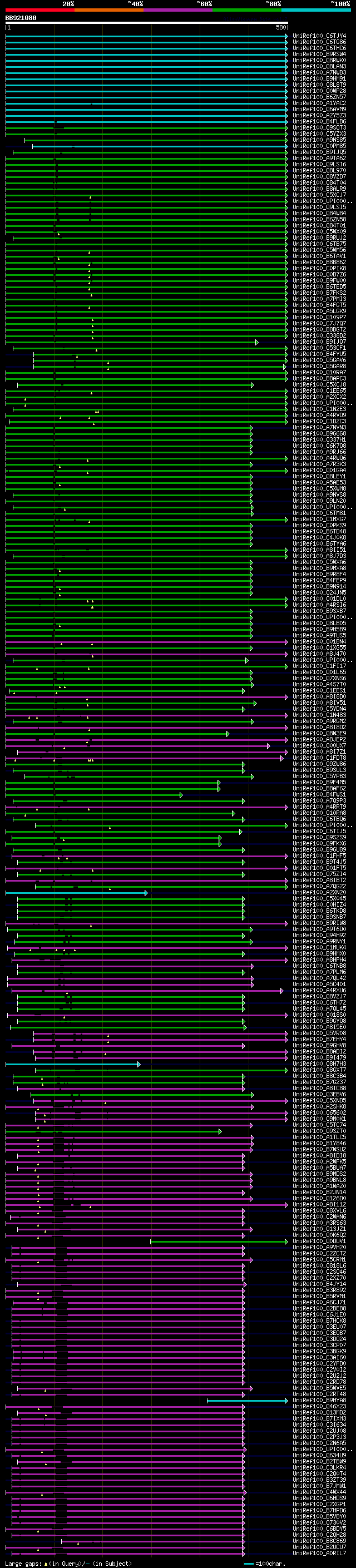Screen dimensions: 356x1568
Task: Select label UniRef100_B9RUJ2
Action: click(x=319, y=238)
